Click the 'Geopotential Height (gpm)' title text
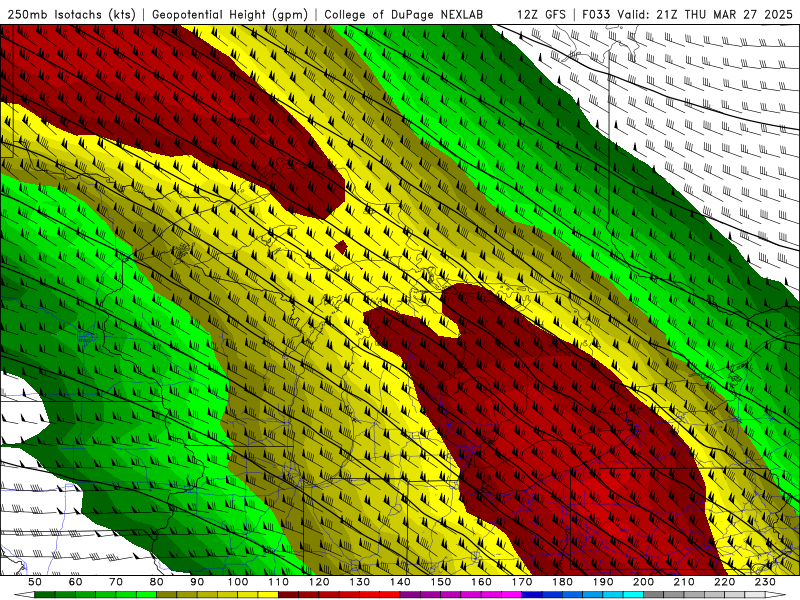800x600 pixels. point(230,14)
